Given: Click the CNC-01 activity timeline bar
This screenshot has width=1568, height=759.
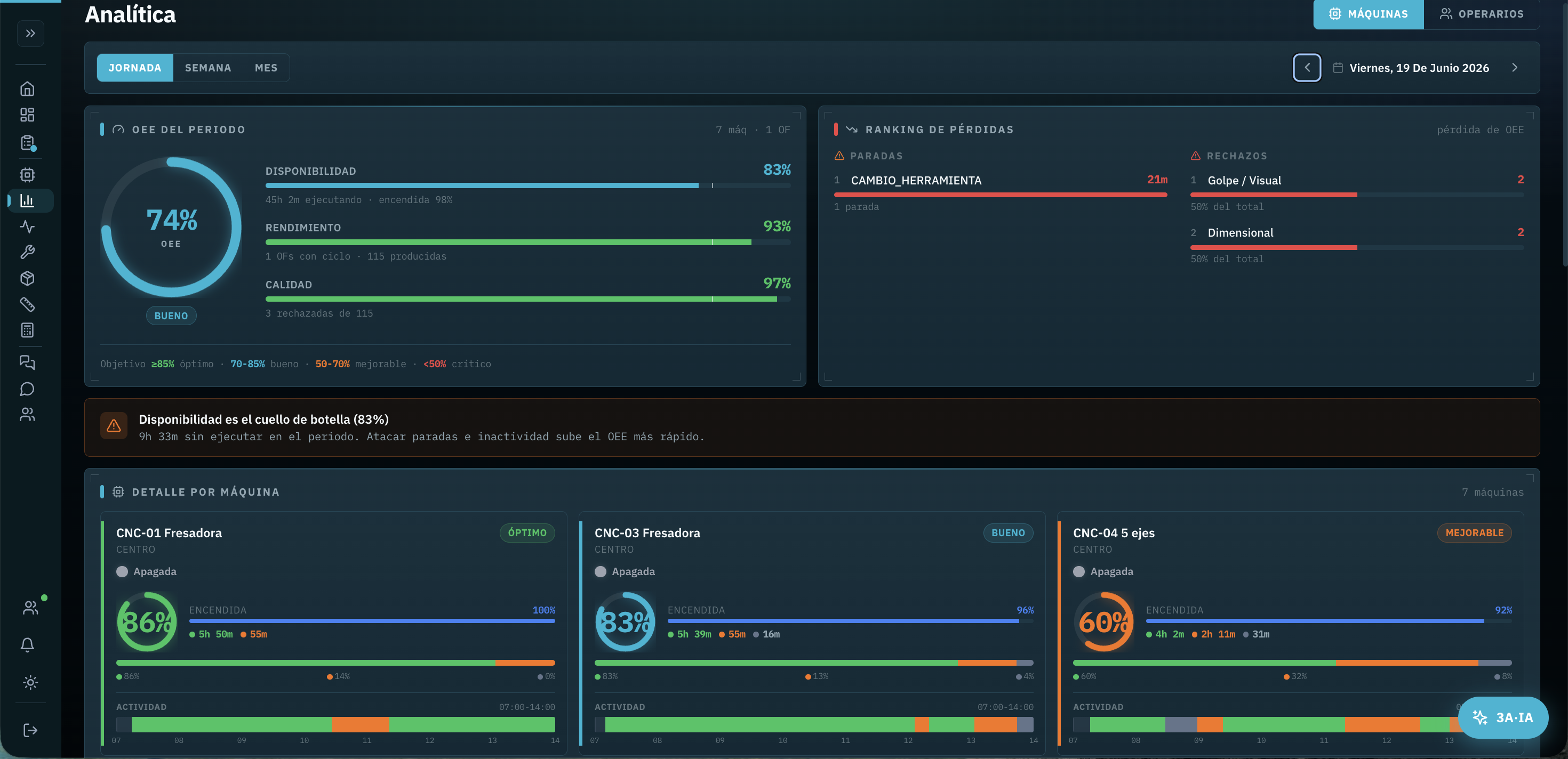Looking at the screenshot, I should 335,724.
